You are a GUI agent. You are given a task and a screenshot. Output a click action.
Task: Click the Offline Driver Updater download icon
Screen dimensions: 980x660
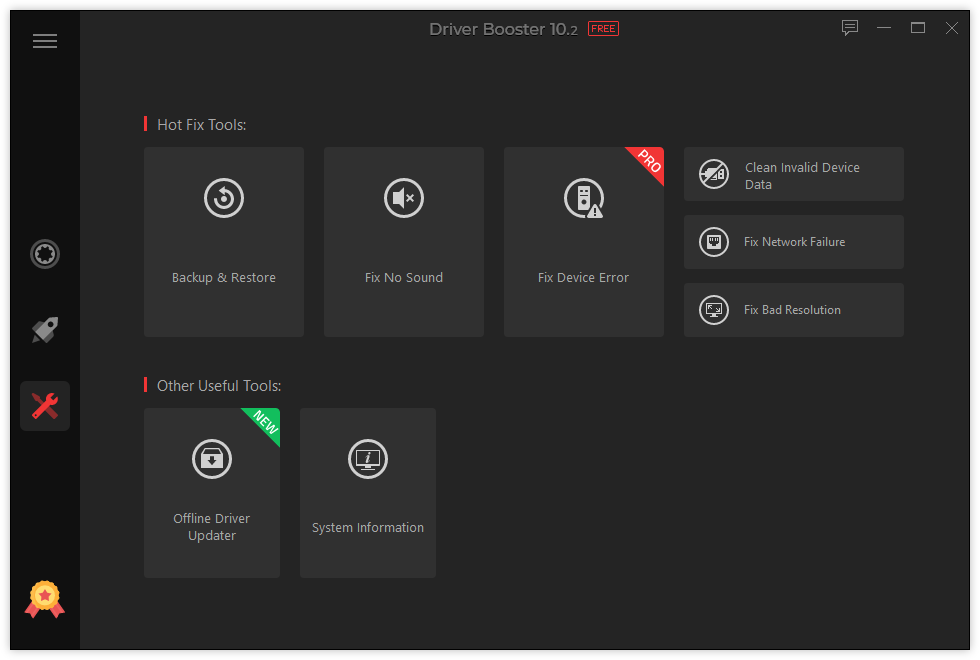tap(212, 459)
